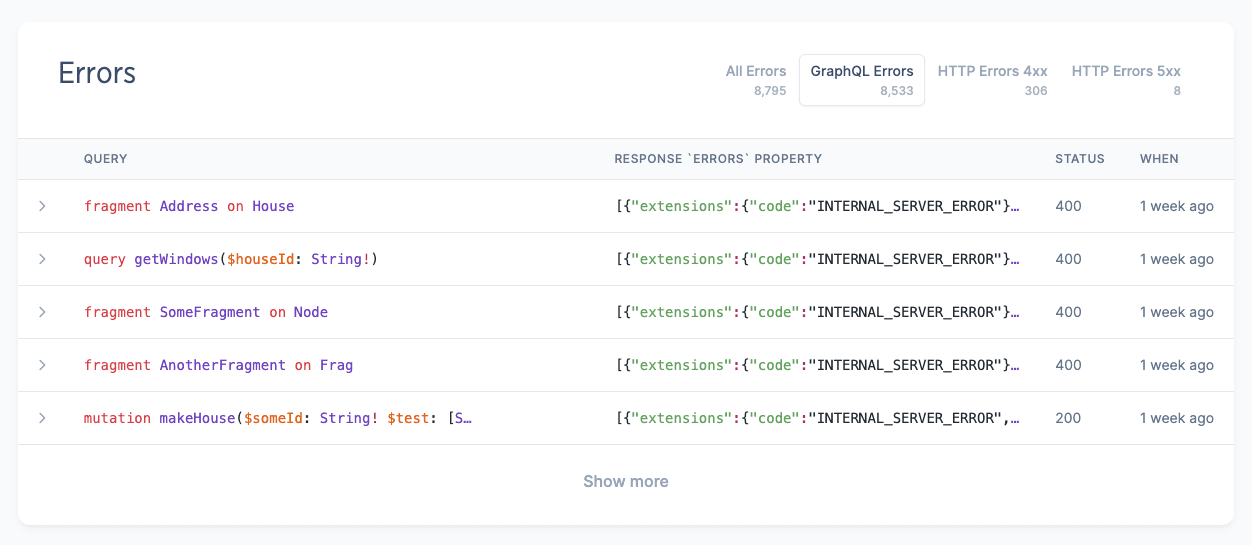Image resolution: width=1252 pixels, height=545 pixels.
Task: Expand the fragment Address on House row
Action: click(42, 206)
